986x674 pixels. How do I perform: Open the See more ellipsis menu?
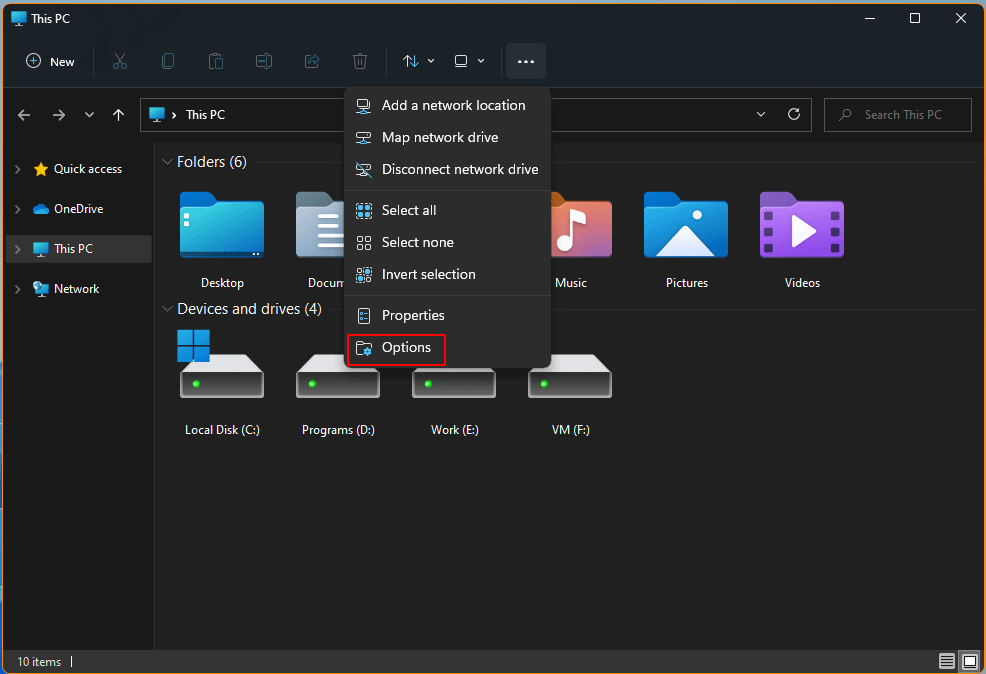tap(526, 61)
